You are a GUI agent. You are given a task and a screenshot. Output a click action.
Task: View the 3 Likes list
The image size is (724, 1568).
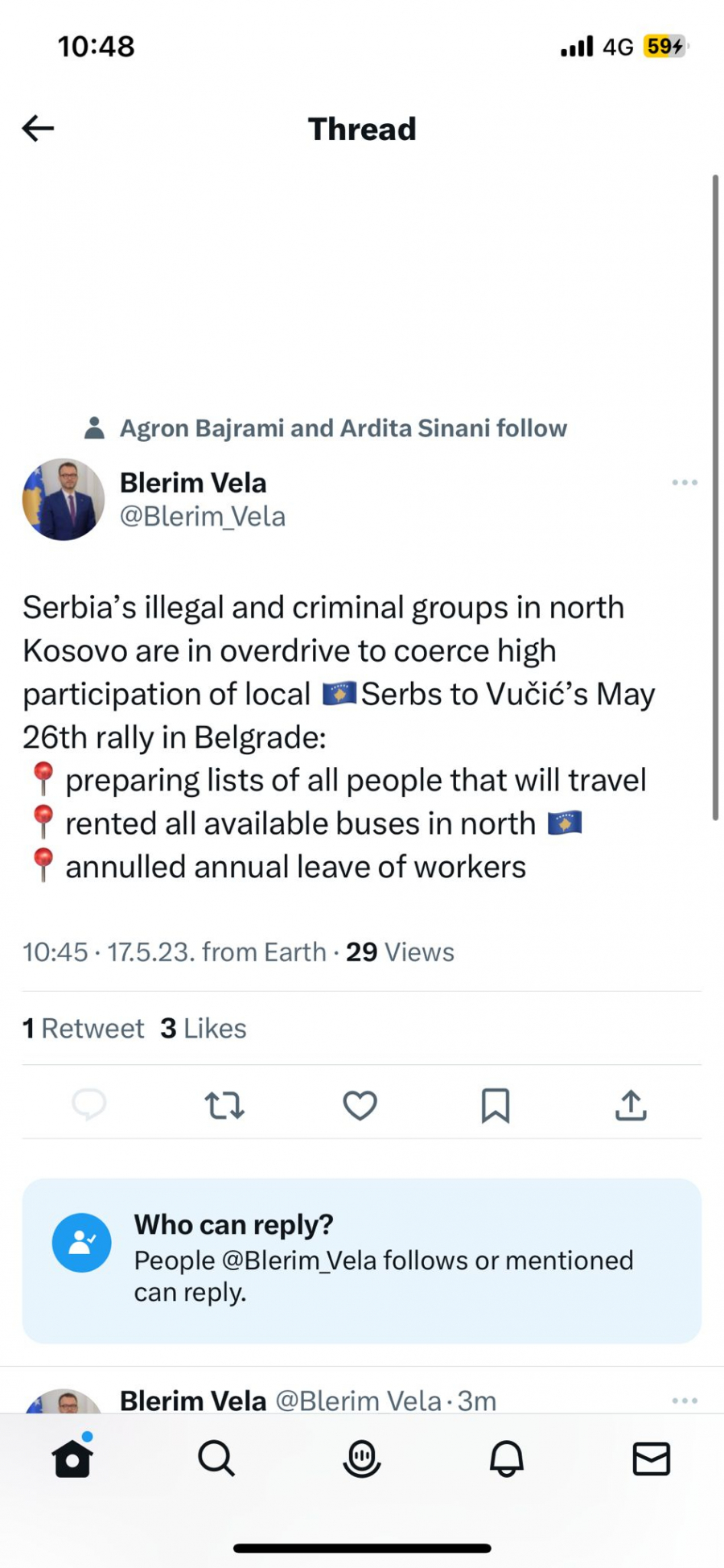(204, 1028)
